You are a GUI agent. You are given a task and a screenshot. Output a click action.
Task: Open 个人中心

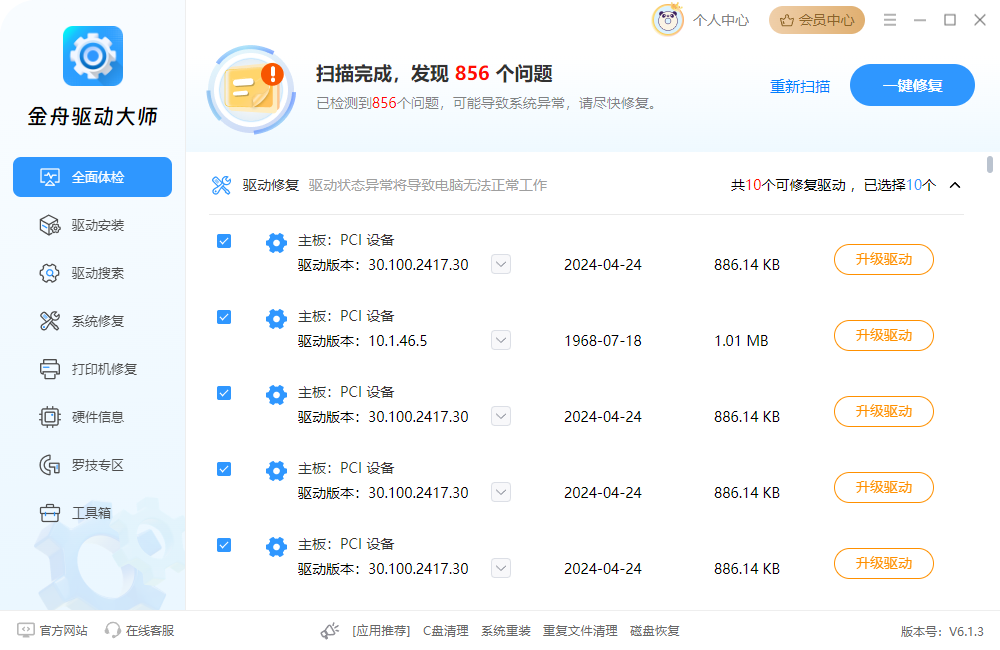721,20
